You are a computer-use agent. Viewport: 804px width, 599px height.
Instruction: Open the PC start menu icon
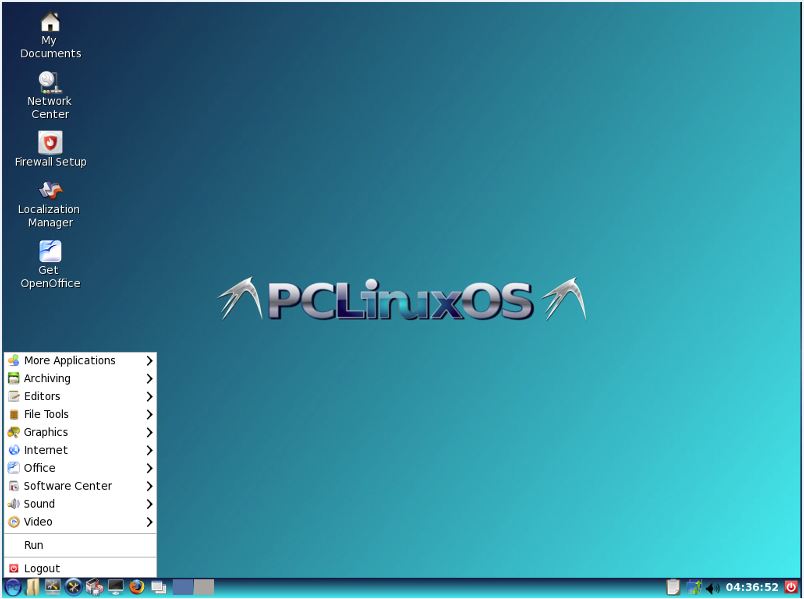point(12,587)
